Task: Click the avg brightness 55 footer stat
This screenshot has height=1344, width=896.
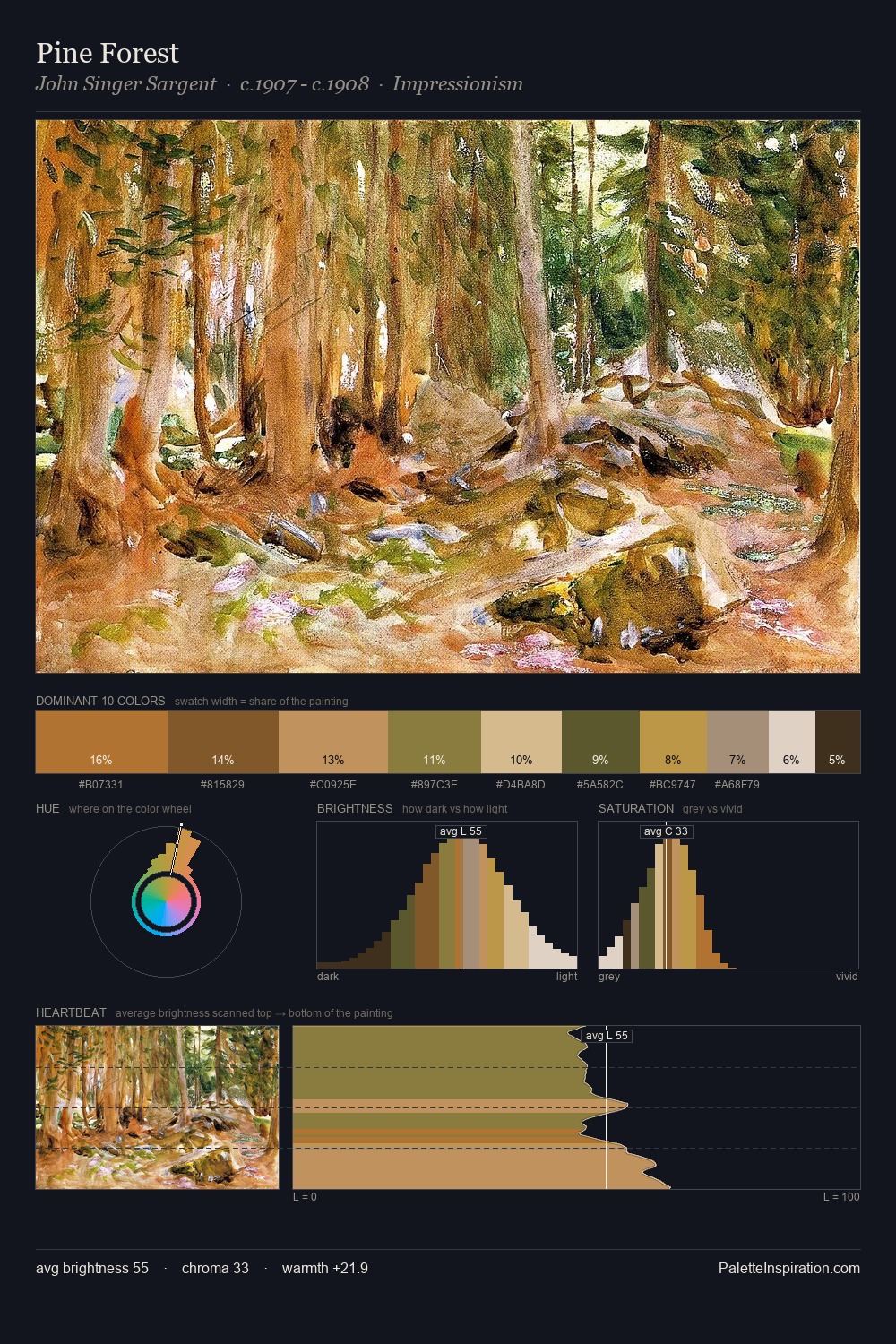Action: 92,1269
